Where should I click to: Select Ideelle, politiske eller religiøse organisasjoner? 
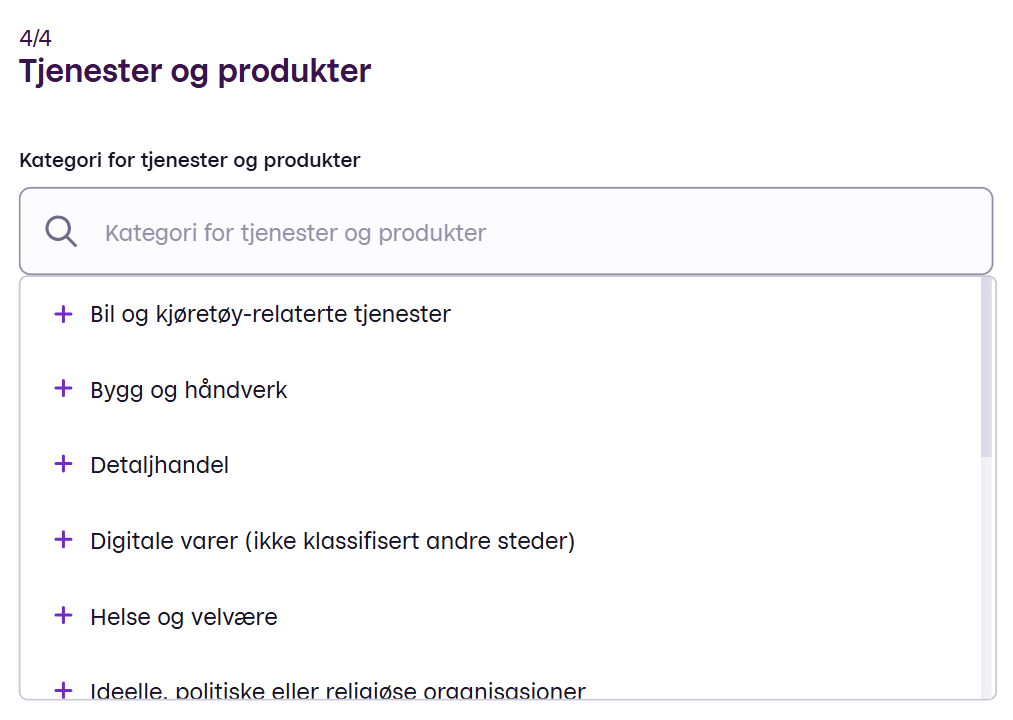click(x=337, y=691)
